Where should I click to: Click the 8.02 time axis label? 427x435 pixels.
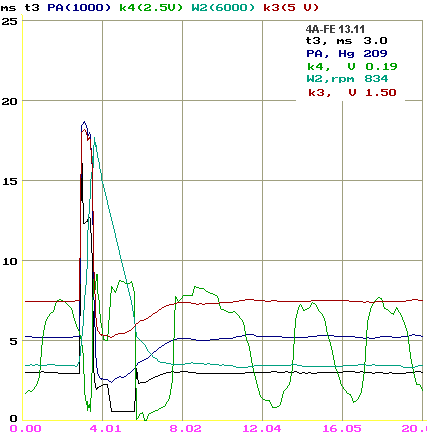point(185,428)
